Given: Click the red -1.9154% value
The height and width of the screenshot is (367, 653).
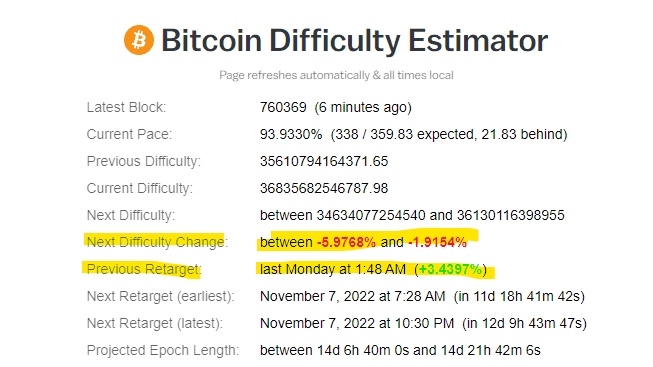Looking at the screenshot, I should pos(438,242).
